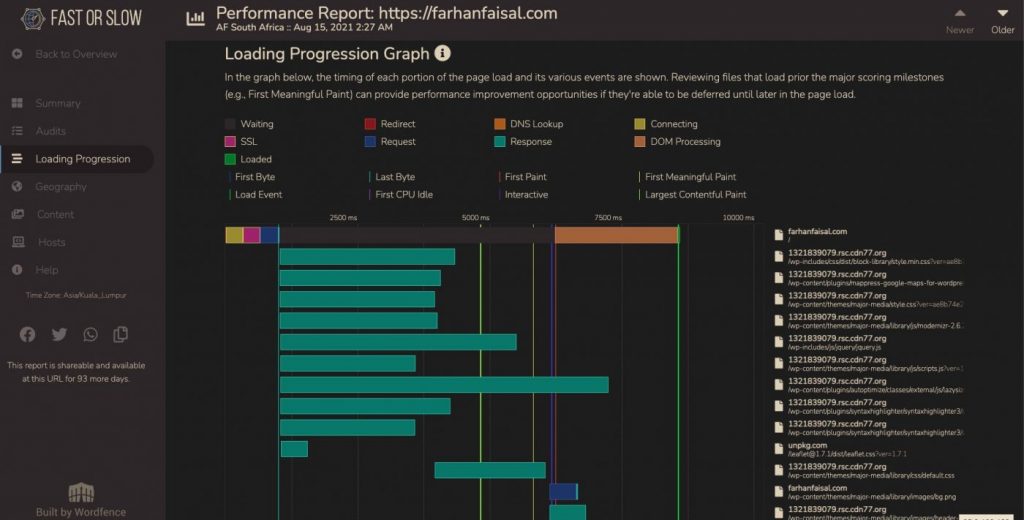Click response bar for autoptimize lazysizes row

pos(444,385)
